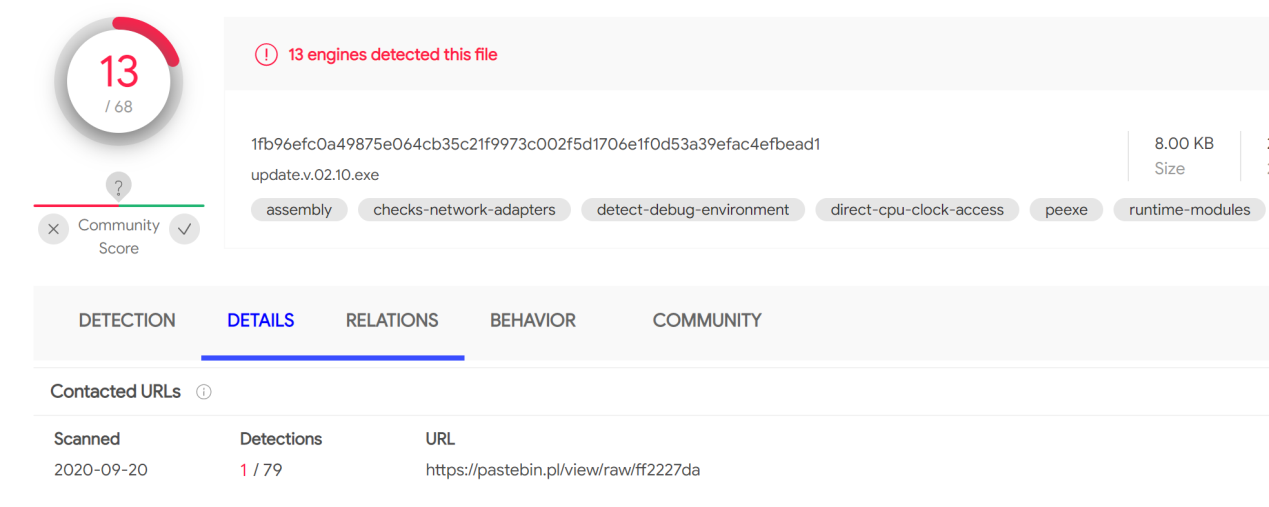This screenshot has height=507, width=1269.
Task: Open the DETECTION tab
Action: pyautogui.click(x=127, y=320)
